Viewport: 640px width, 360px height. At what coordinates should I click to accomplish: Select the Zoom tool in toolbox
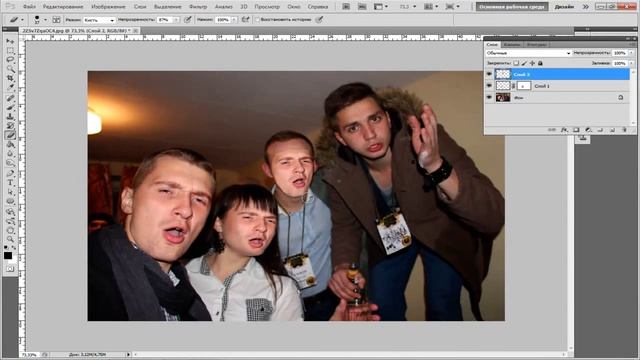pos(10,240)
